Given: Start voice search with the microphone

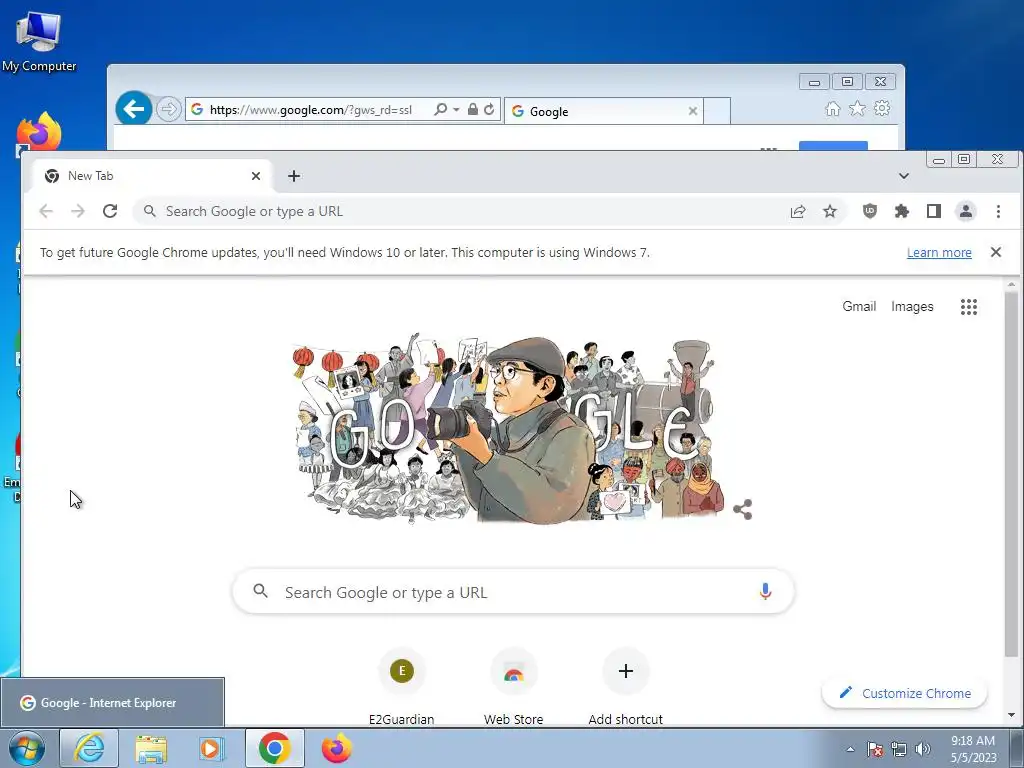Looking at the screenshot, I should point(765,592).
